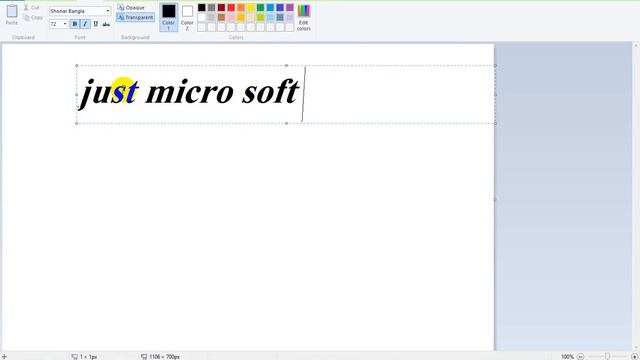Screen dimensions: 640x360
Task: Pick the blue-gray palette swatch
Action: click(280, 17)
